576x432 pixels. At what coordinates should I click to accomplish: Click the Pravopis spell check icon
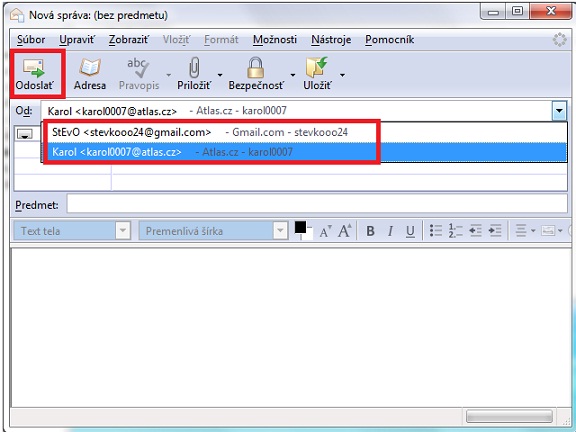[x=138, y=68]
